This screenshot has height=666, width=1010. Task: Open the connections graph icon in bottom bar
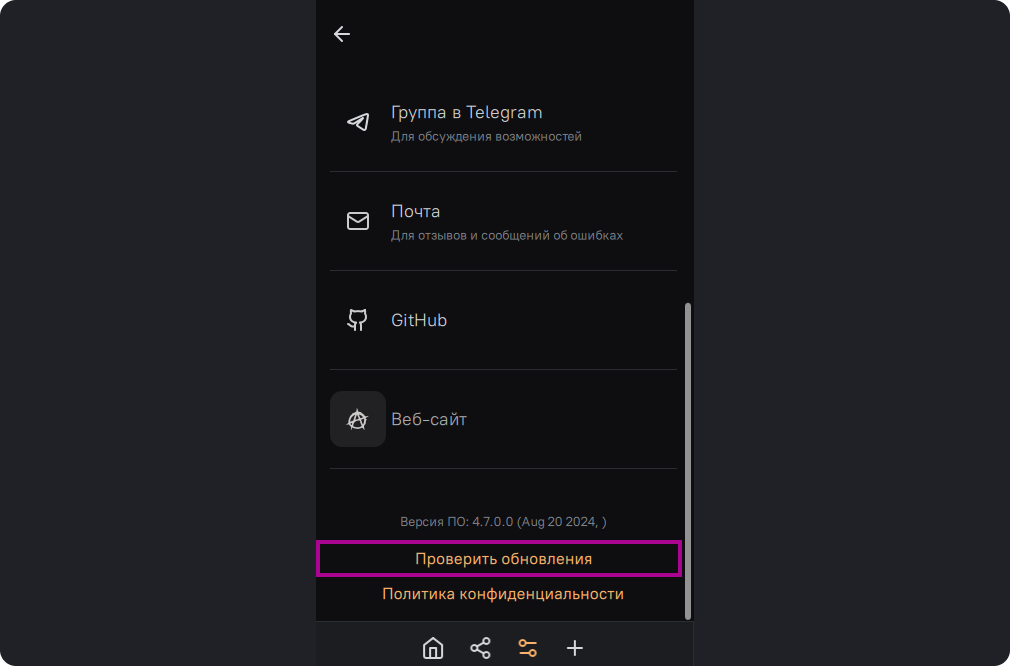[480, 648]
